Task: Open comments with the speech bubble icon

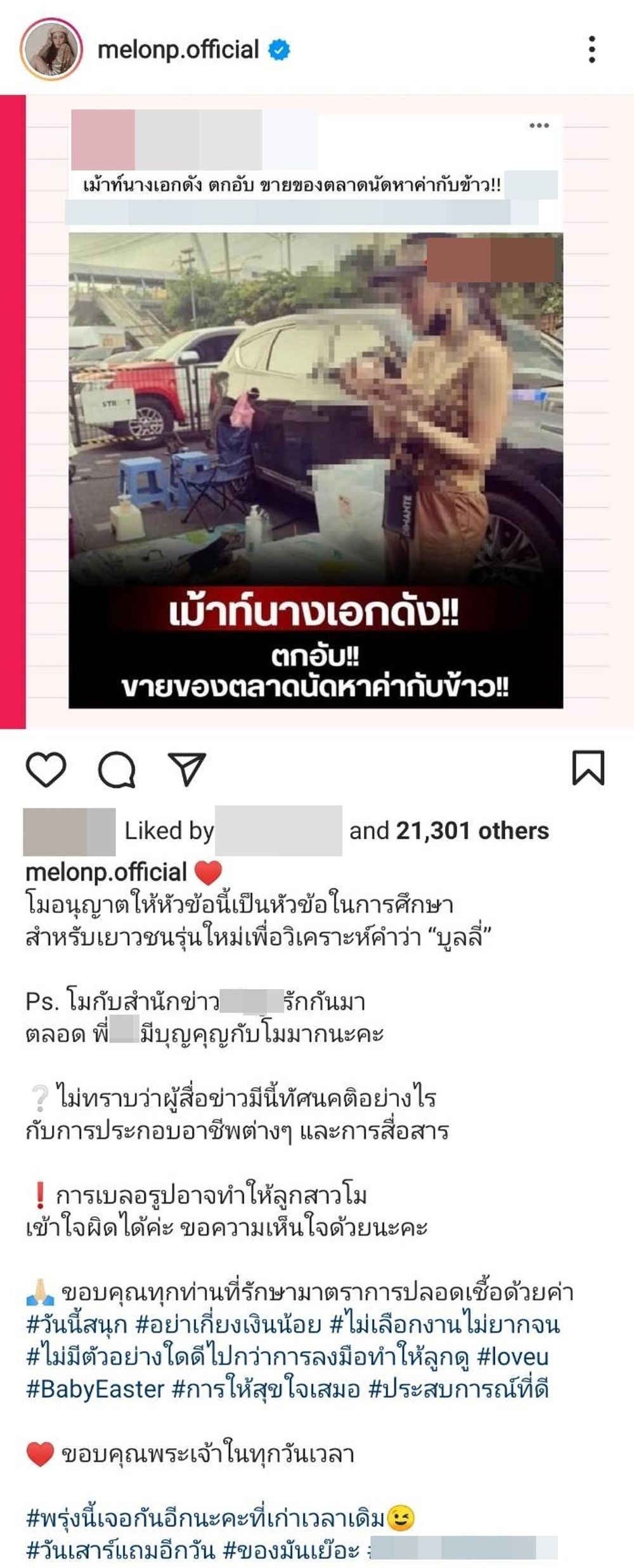Action: [117, 770]
